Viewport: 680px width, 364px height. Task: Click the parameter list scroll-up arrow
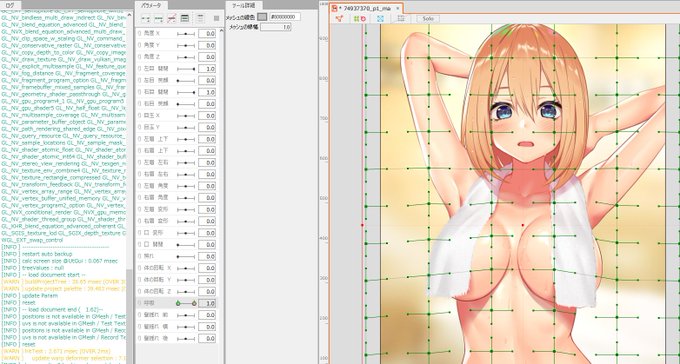221,32
